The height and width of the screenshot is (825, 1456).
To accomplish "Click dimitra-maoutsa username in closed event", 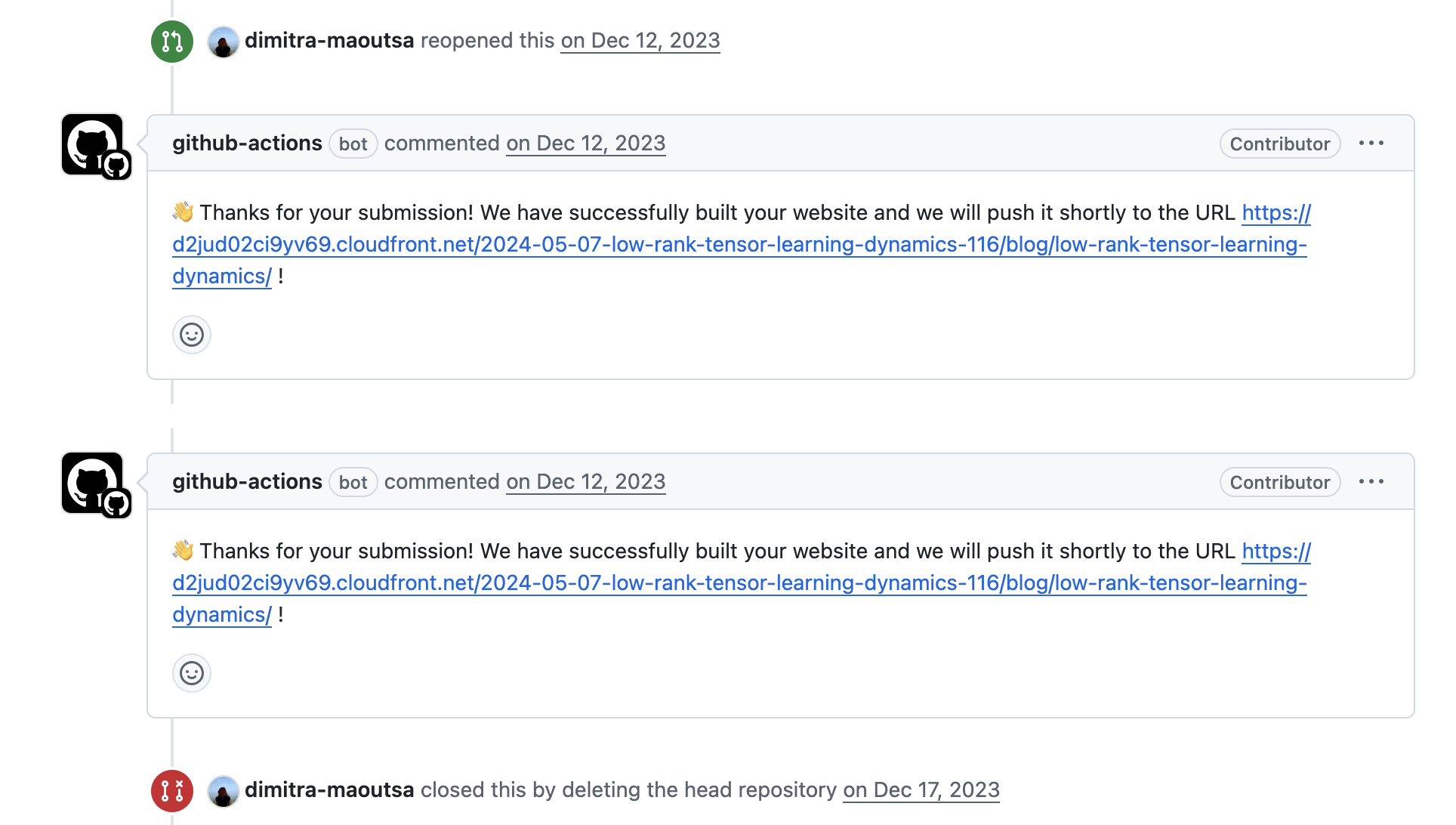I will point(329,790).
